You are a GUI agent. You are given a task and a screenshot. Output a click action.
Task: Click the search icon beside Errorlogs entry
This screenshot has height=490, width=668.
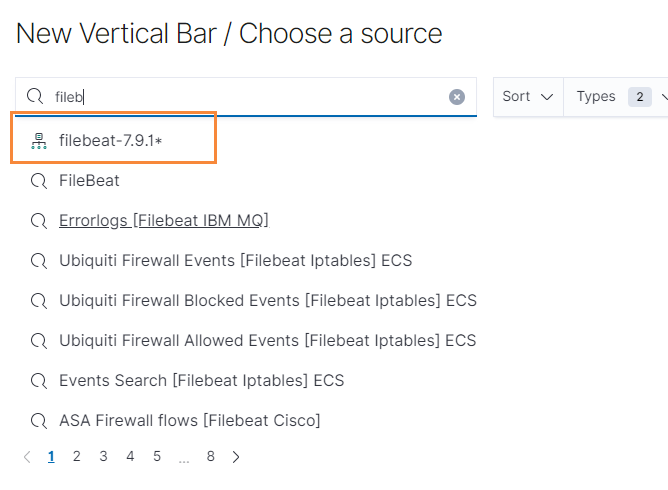tap(39, 221)
